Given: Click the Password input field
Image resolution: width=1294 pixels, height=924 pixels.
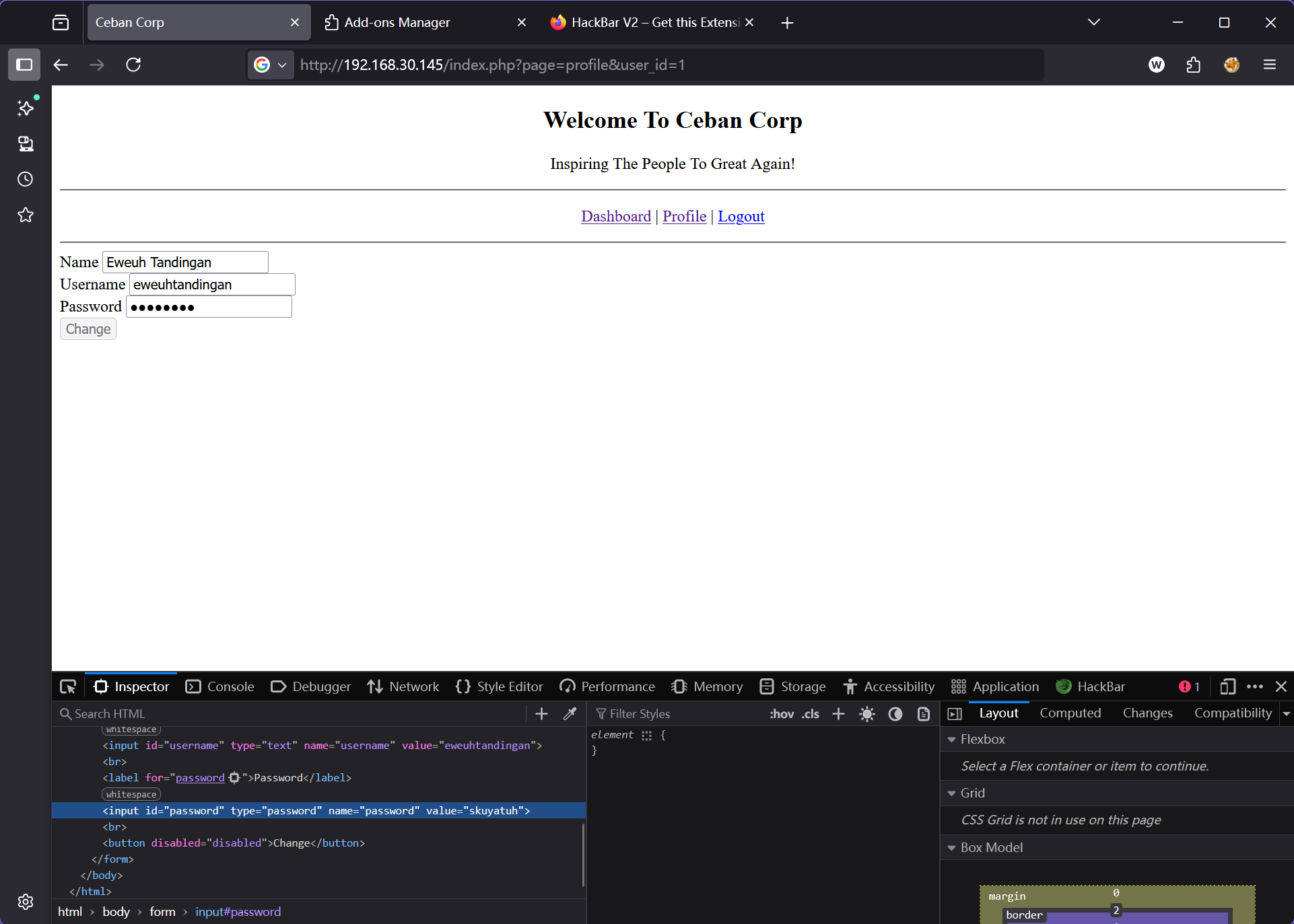Looking at the screenshot, I should (209, 307).
